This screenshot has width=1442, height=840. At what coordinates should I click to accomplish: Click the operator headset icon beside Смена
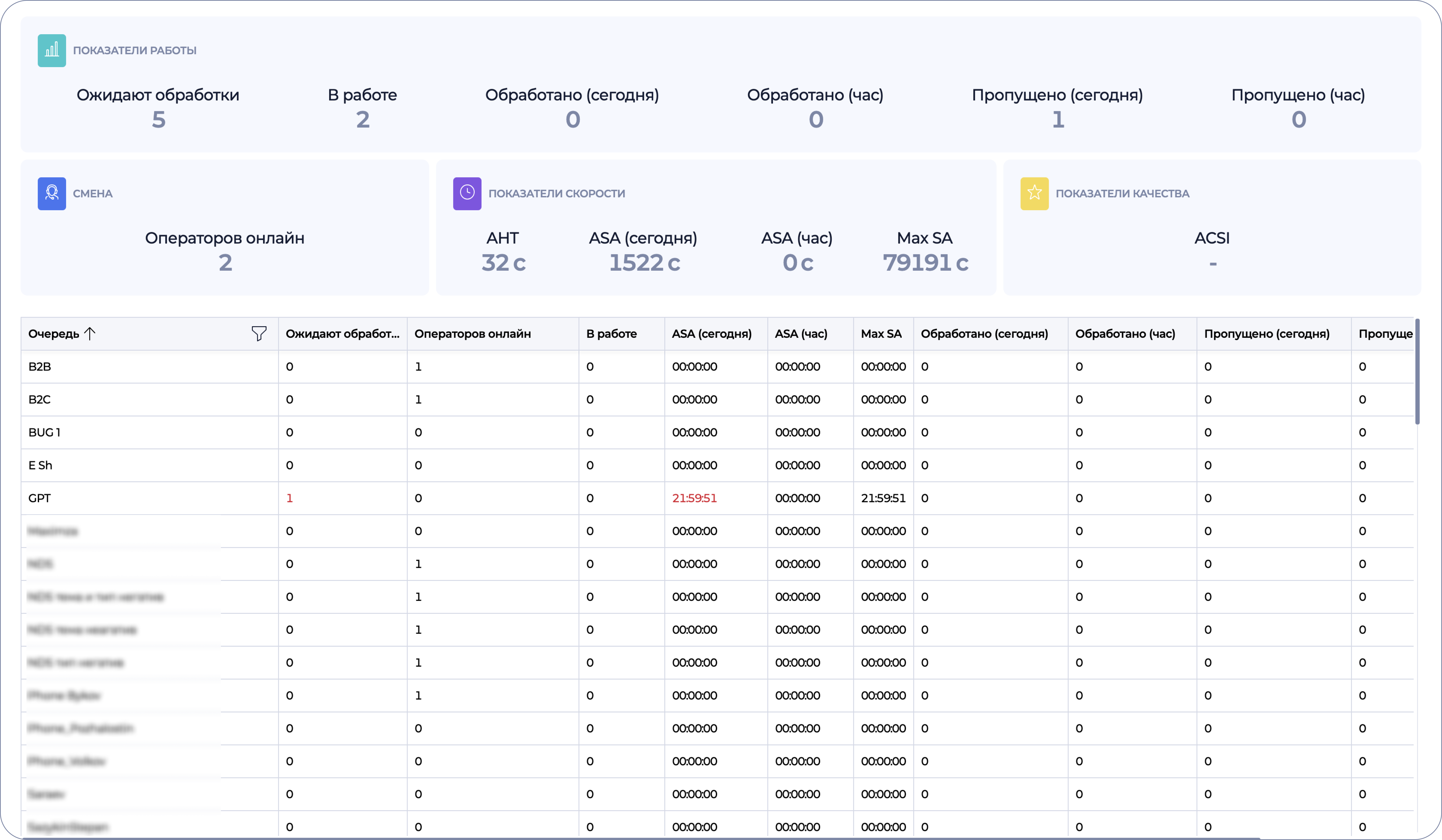coord(52,193)
